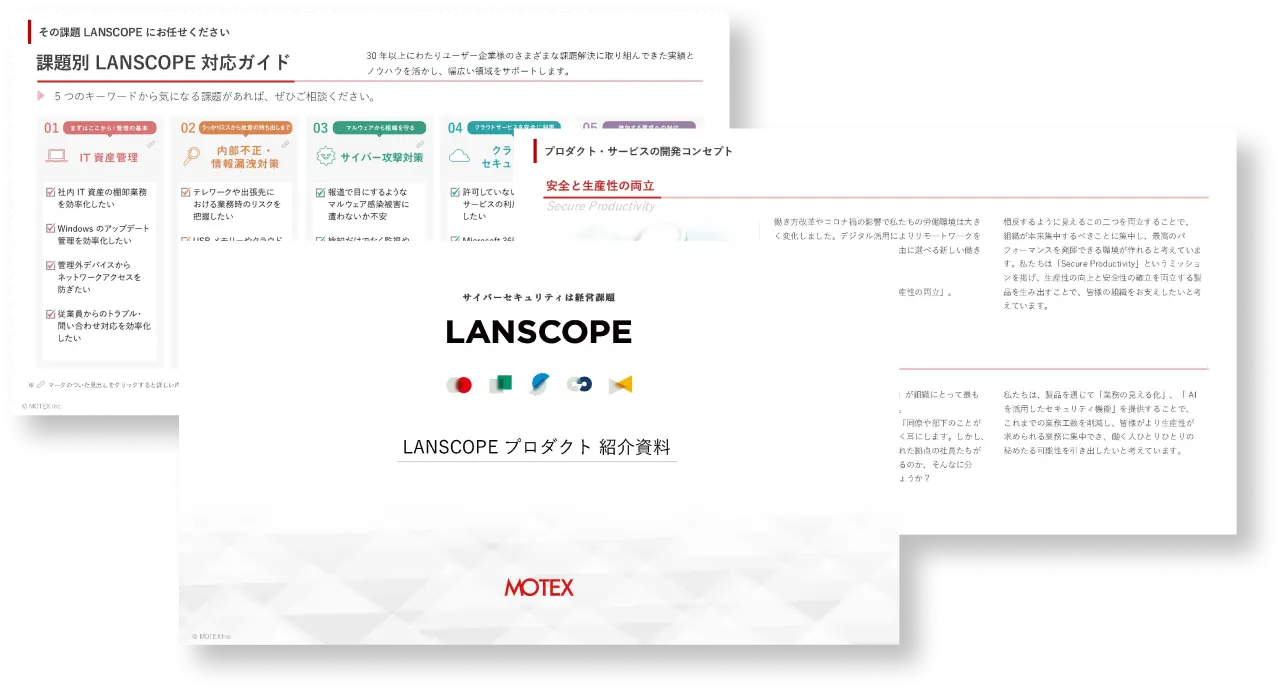The width and height of the screenshot is (1281, 689).
Task: Select the 01 まずはここから tag
Action: coord(108,128)
